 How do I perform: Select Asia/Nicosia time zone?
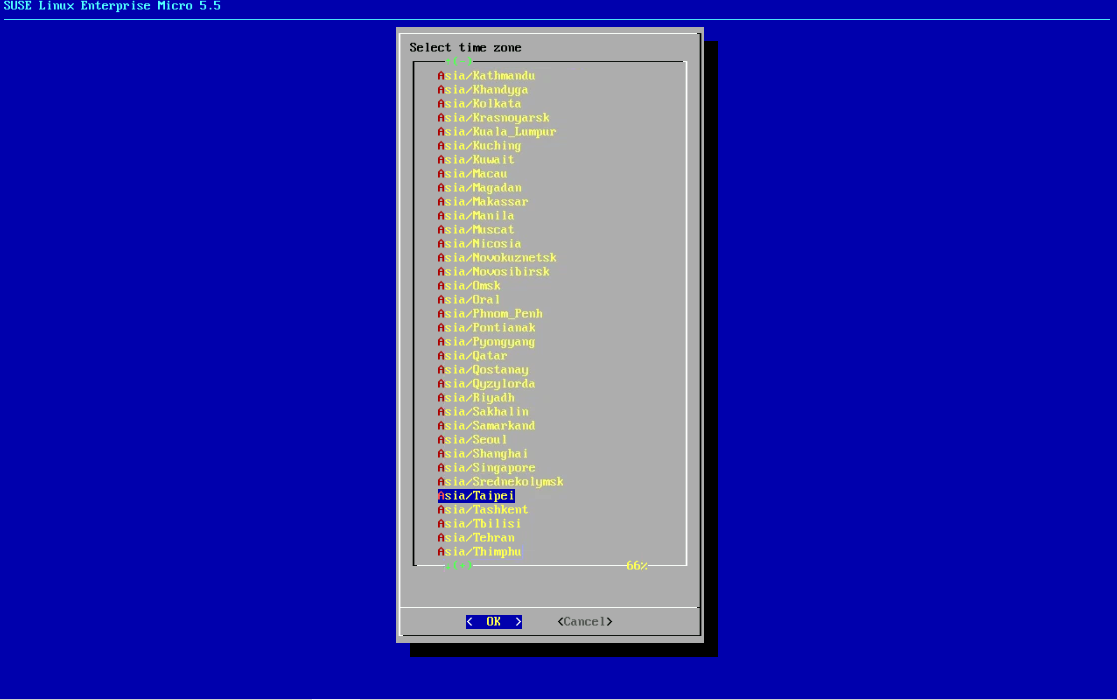(479, 244)
